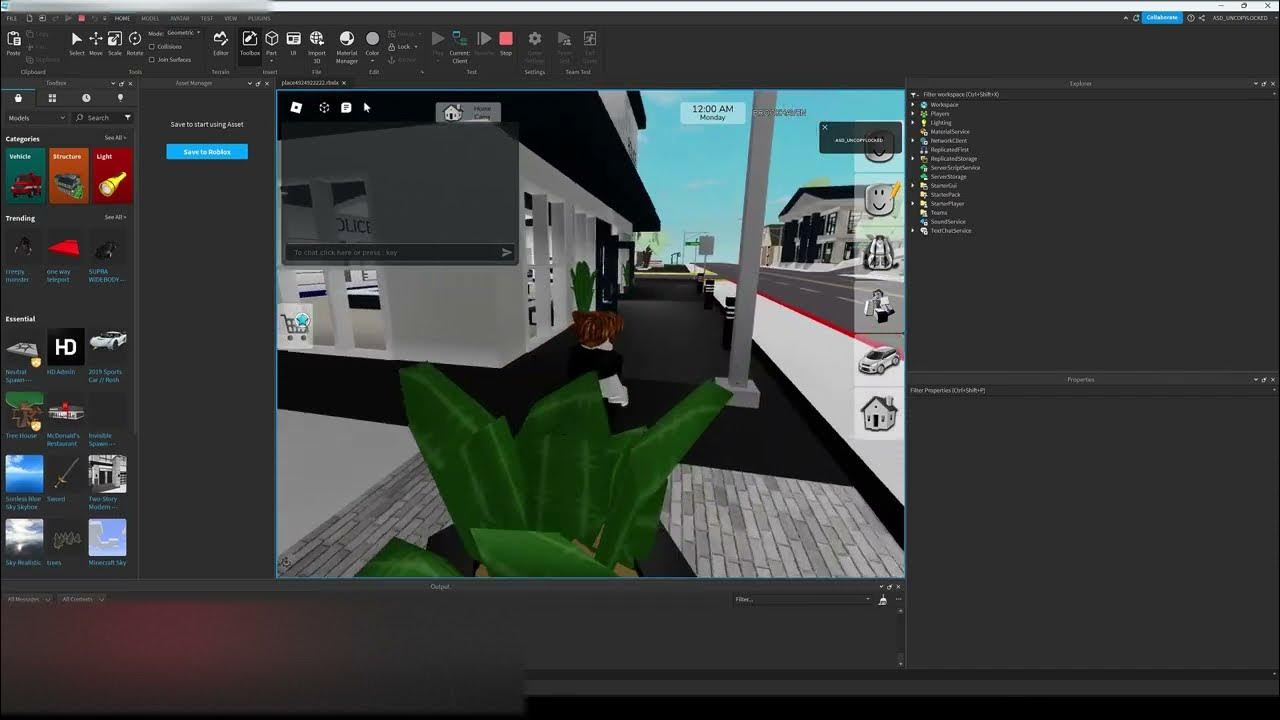The width and height of the screenshot is (1280, 720).
Task: Click the Collaborate button
Action: (x=1161, y=18)
